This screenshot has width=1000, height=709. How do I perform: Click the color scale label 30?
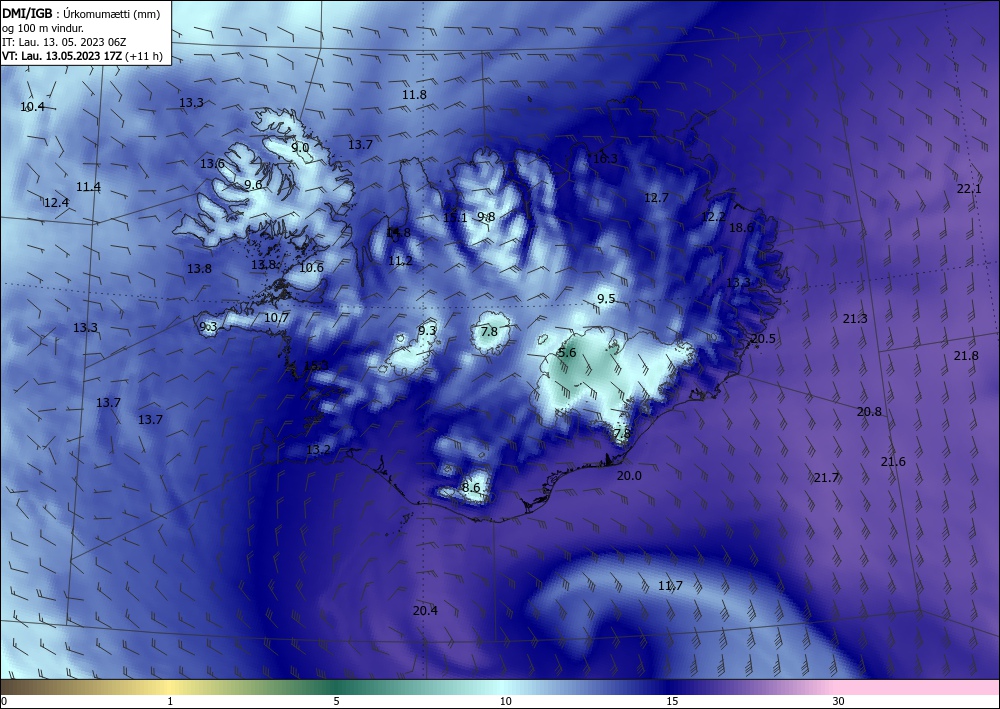(838, 701)
